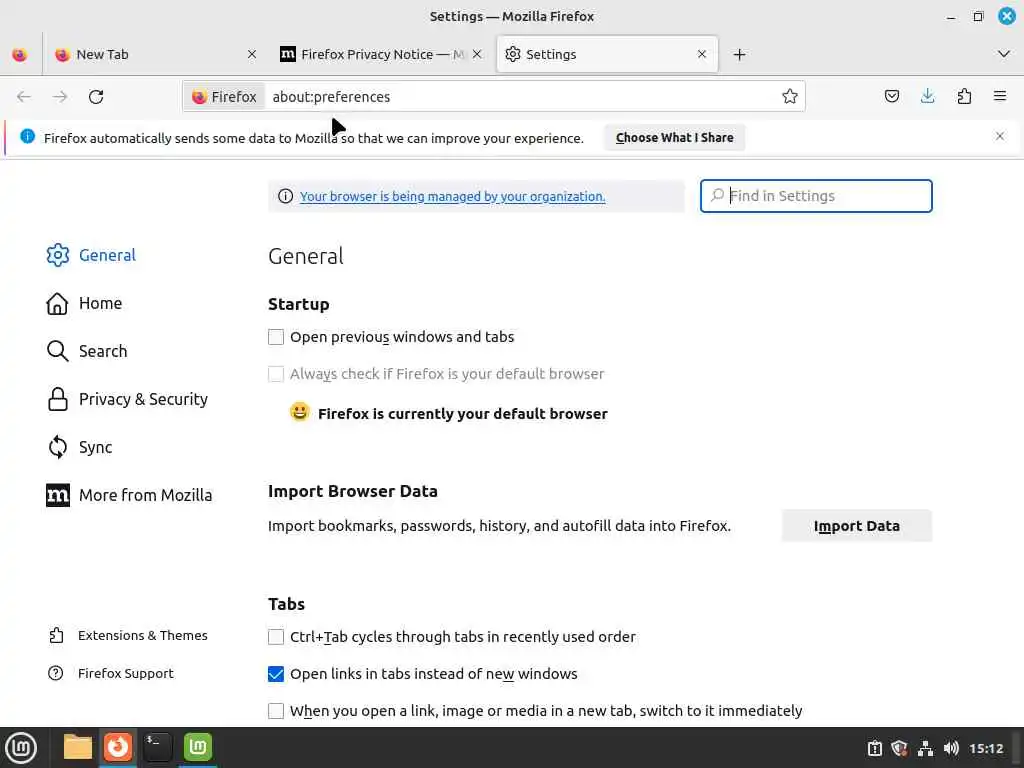Click the forward navigation arrow
This screenshot has height=768, width=1024.
pos(60,97)
